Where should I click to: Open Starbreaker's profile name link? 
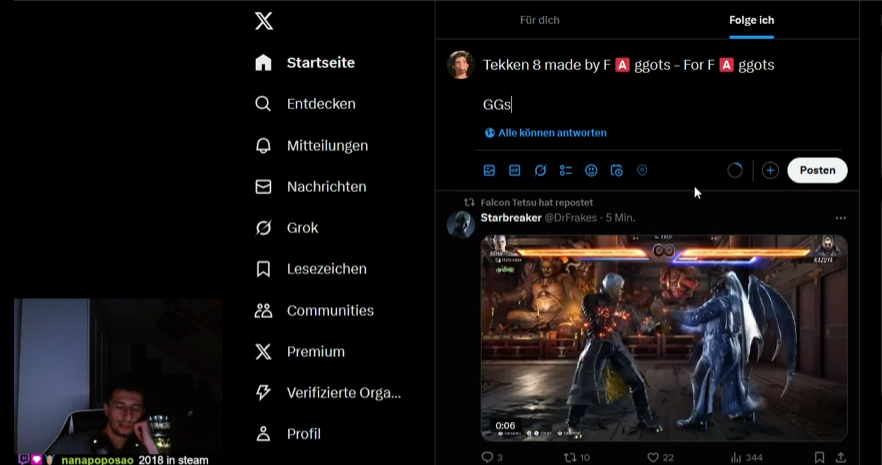(511, 218)
